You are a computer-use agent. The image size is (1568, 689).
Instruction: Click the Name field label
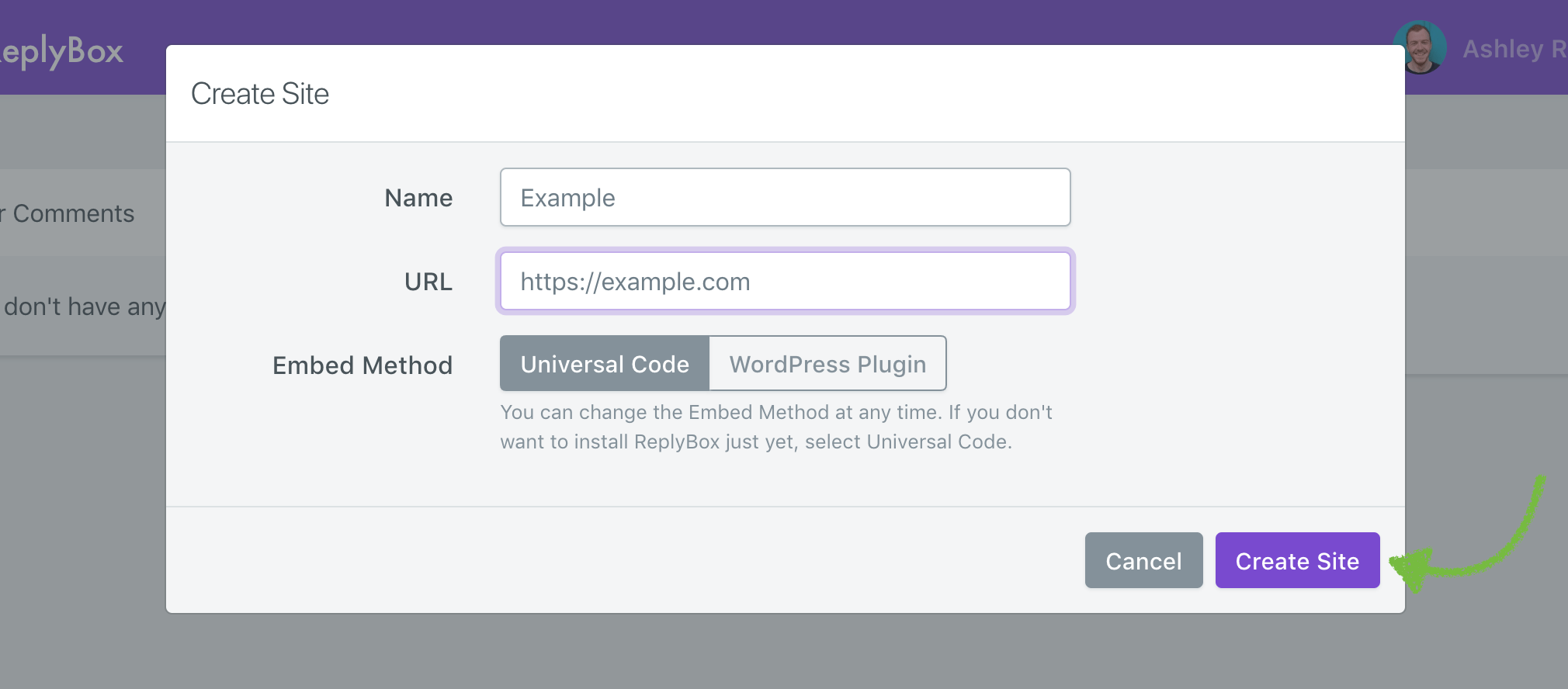tap(418, 198)
